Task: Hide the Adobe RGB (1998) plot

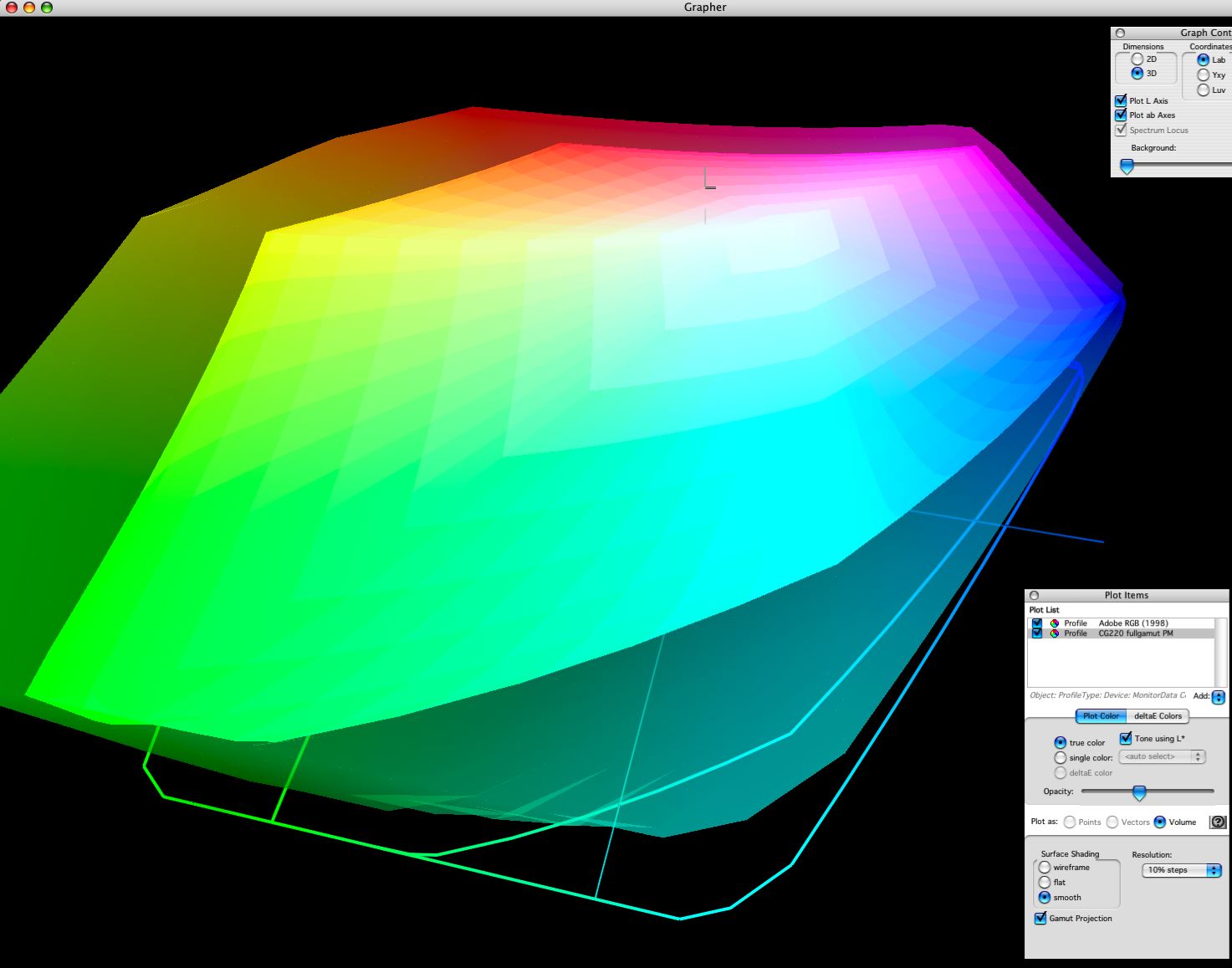Action: [1037, 623]
